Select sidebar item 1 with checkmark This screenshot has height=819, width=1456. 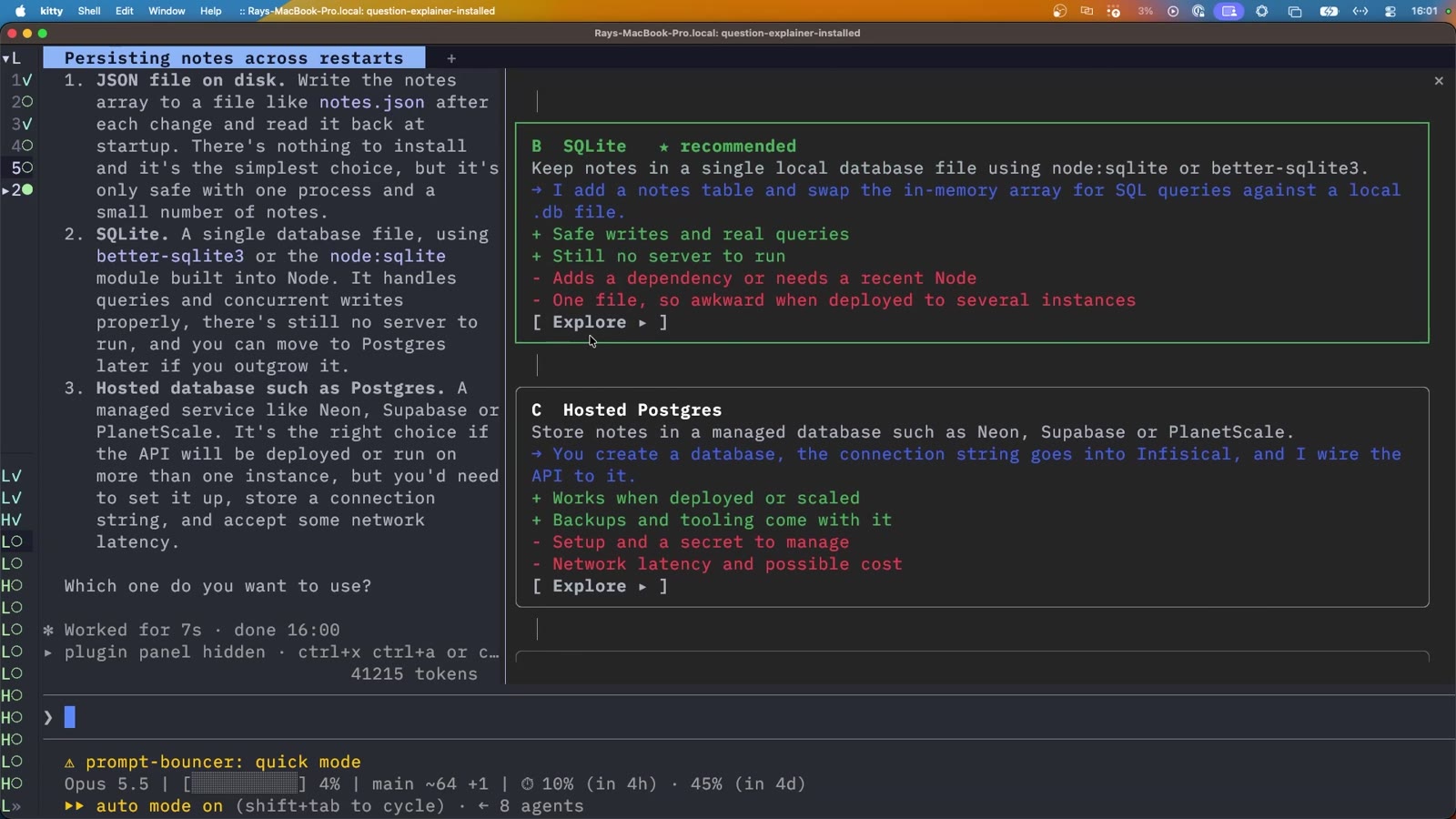(x=22, y=80)
